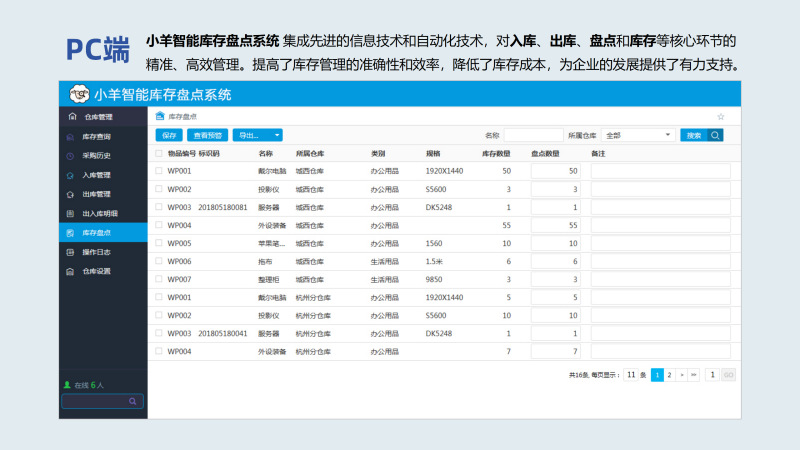Click the 仓库管理 home icon in sidebar
The image size is (800, 450).
tap(72, 117)
